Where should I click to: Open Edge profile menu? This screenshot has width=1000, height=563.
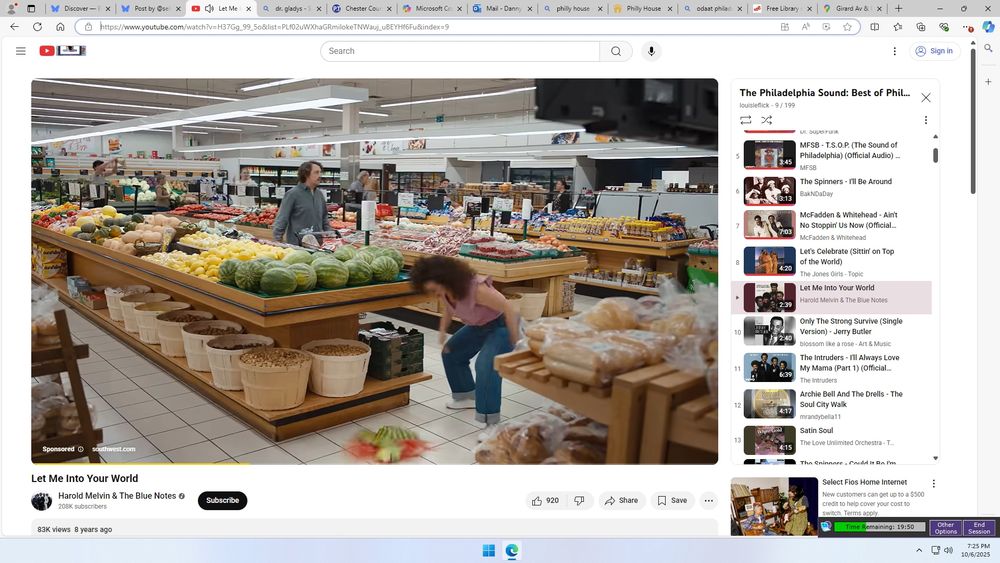[11, 8]
